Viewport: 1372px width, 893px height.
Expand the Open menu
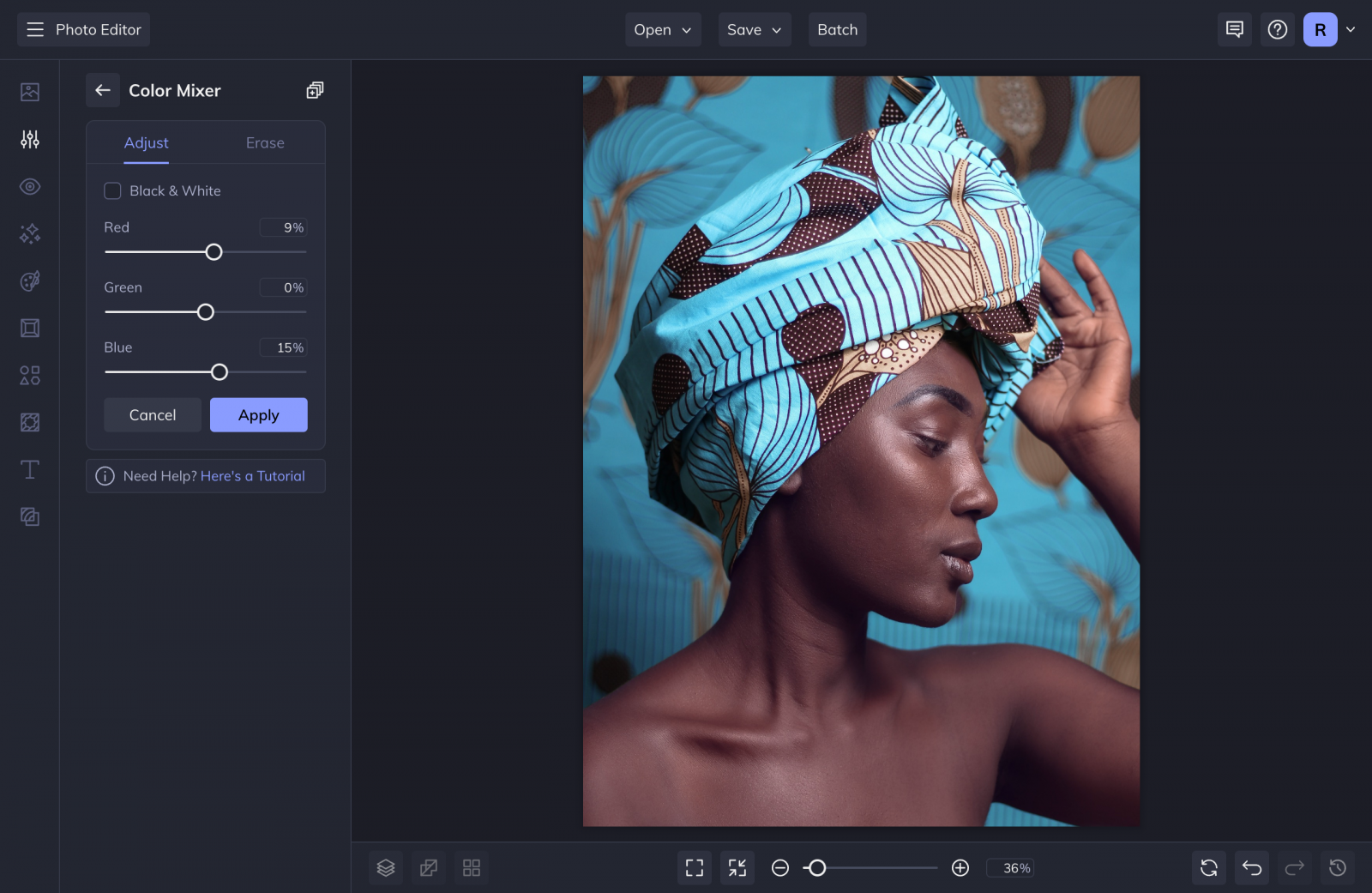click(662, 29)
